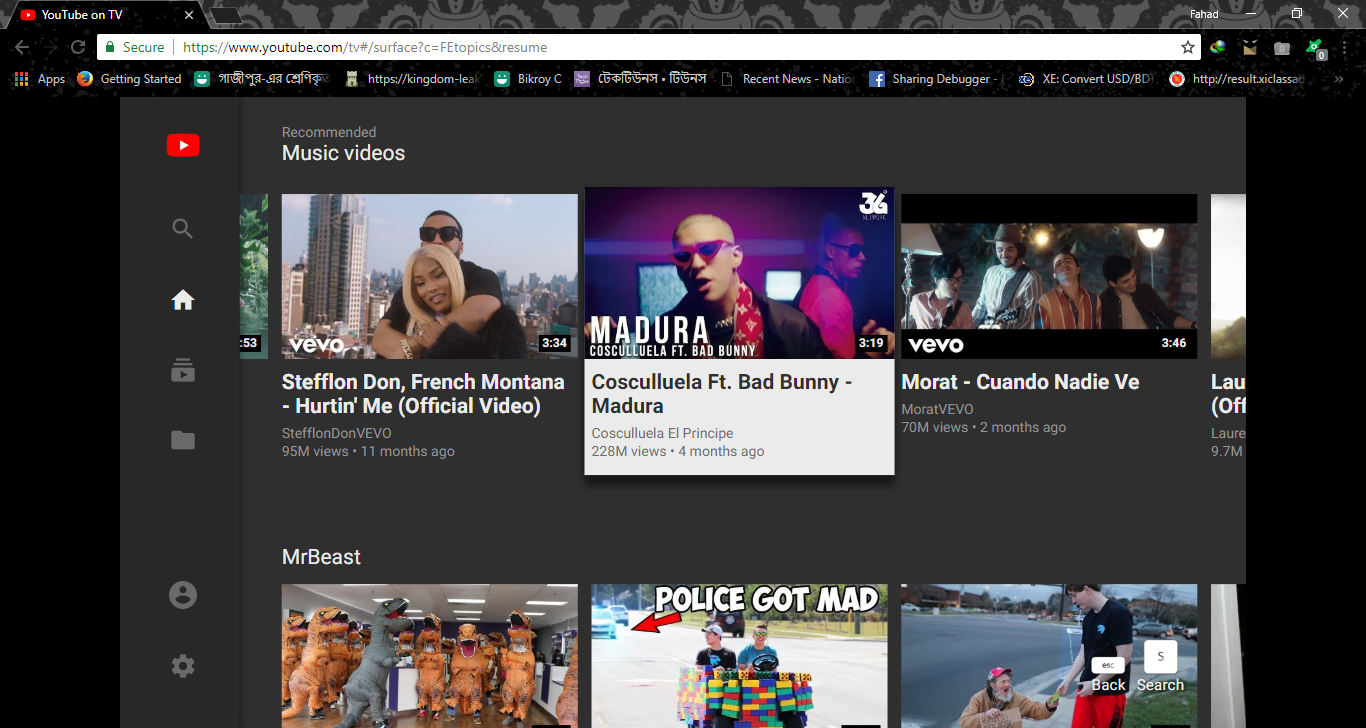1366x728 pixels.
Task: Expand the hidden bookmarks overflow chevron
Action: [x=1340, y=79]
